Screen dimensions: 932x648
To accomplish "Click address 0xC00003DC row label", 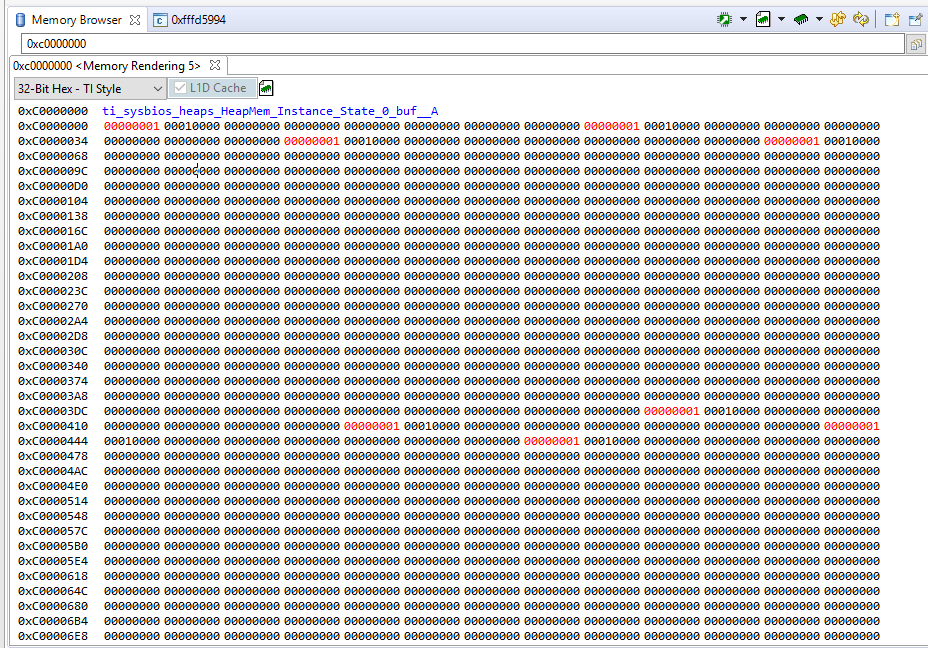I will pos(53,411).
